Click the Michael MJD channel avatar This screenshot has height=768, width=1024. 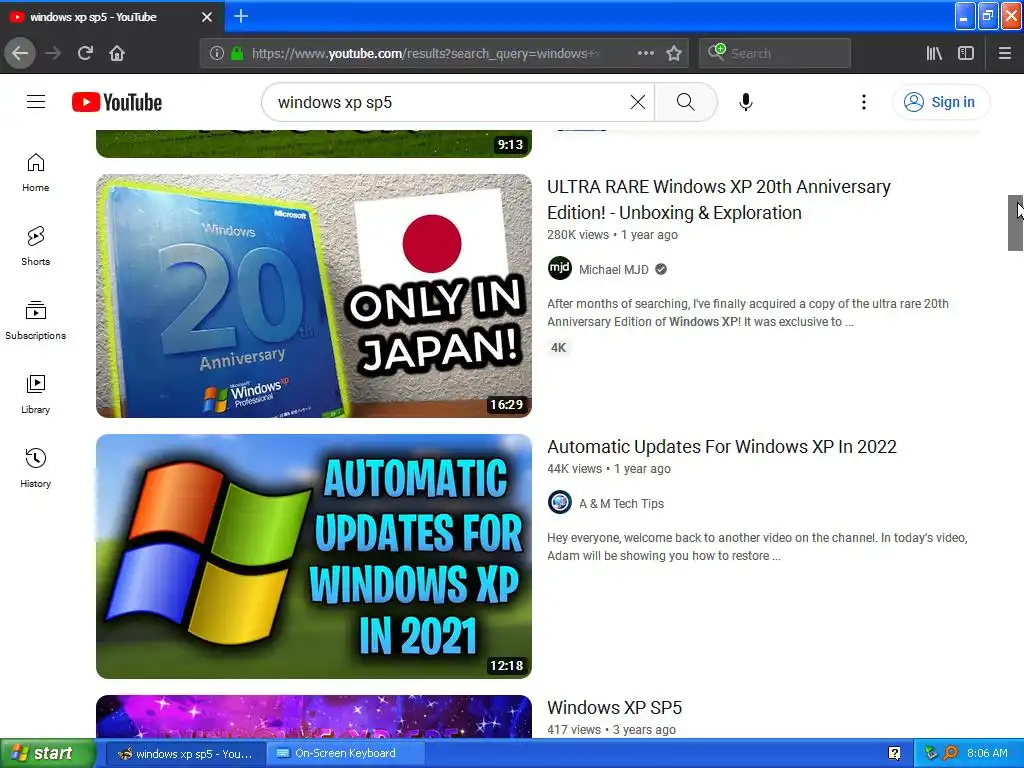click(560, 268)
